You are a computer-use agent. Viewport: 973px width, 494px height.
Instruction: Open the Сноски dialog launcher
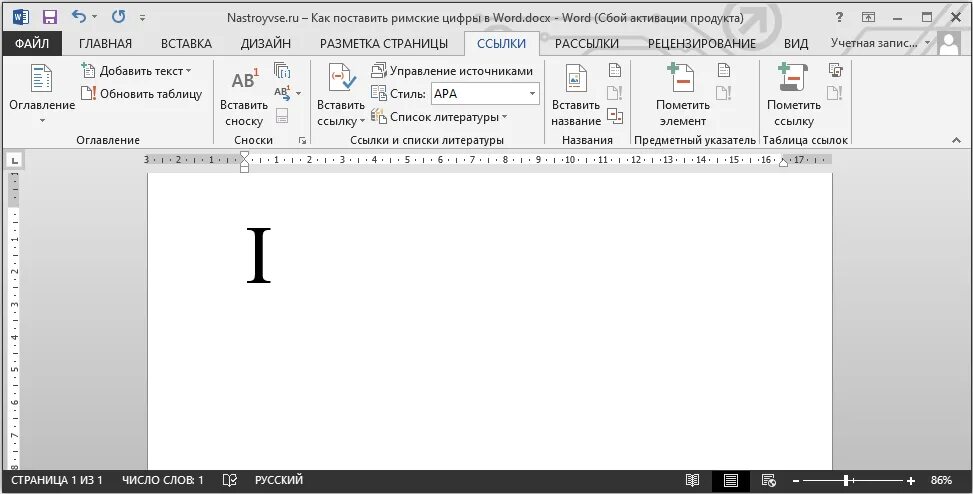point(302,141)
